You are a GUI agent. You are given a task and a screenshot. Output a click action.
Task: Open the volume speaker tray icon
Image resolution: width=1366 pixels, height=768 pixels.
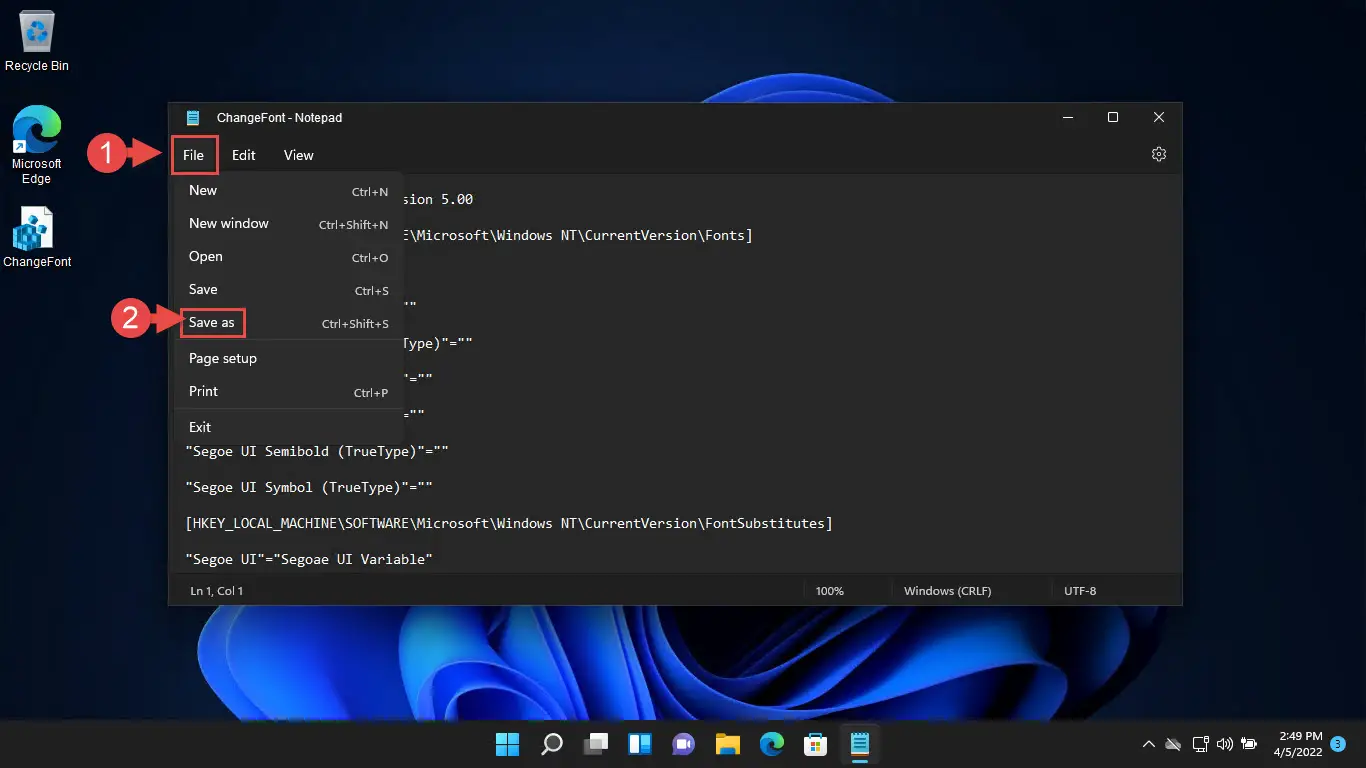(1224, 744)
